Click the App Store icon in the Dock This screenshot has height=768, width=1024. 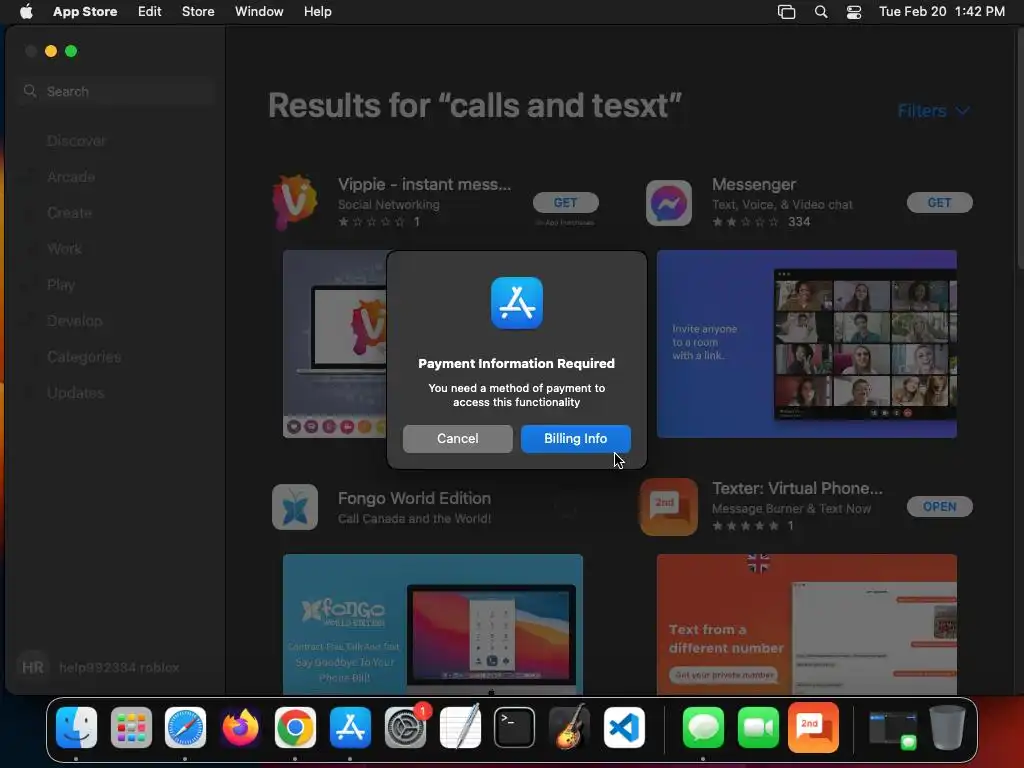click(350, 728)
